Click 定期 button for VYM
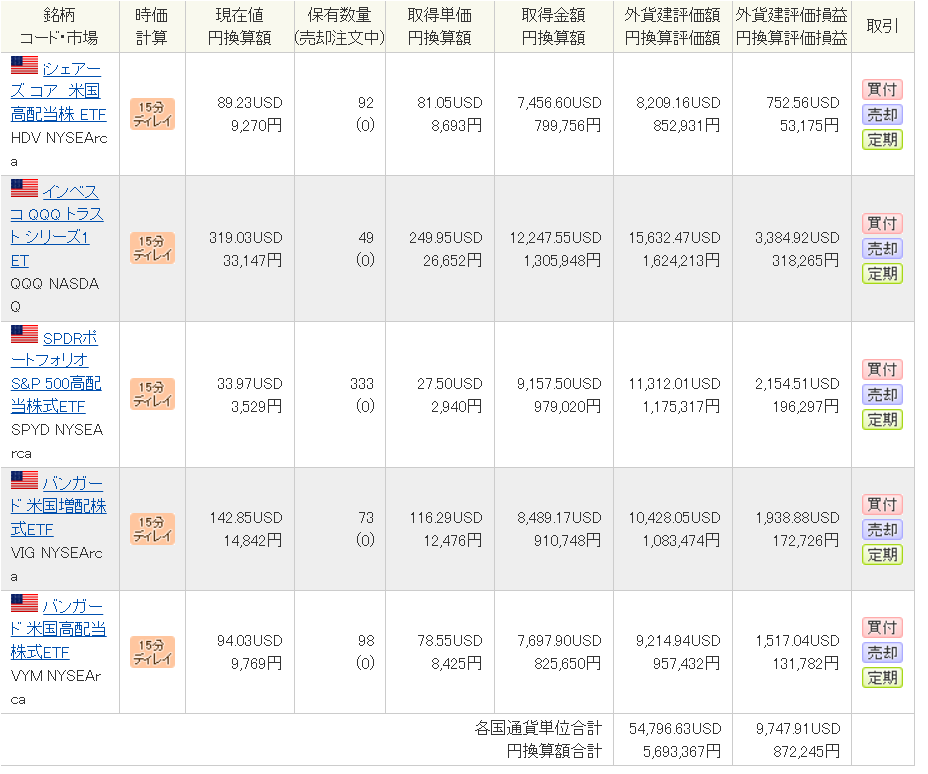 pos(882,678)
